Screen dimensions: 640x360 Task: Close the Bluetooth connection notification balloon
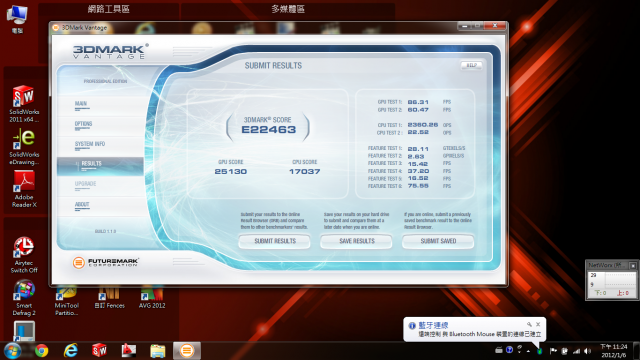[538, 324]
